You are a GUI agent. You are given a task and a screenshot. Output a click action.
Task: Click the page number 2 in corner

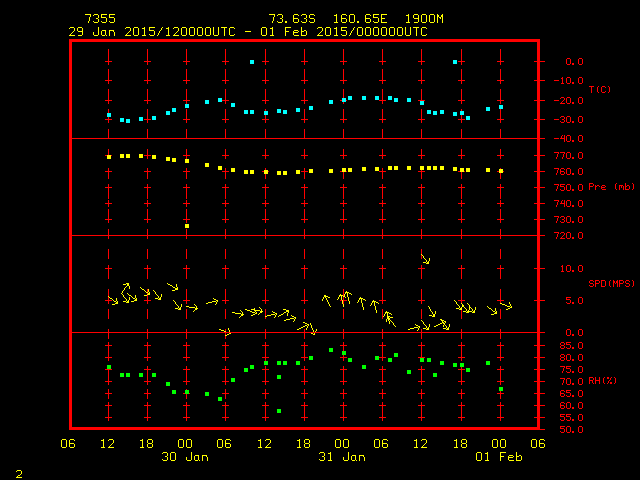[19, 474]
